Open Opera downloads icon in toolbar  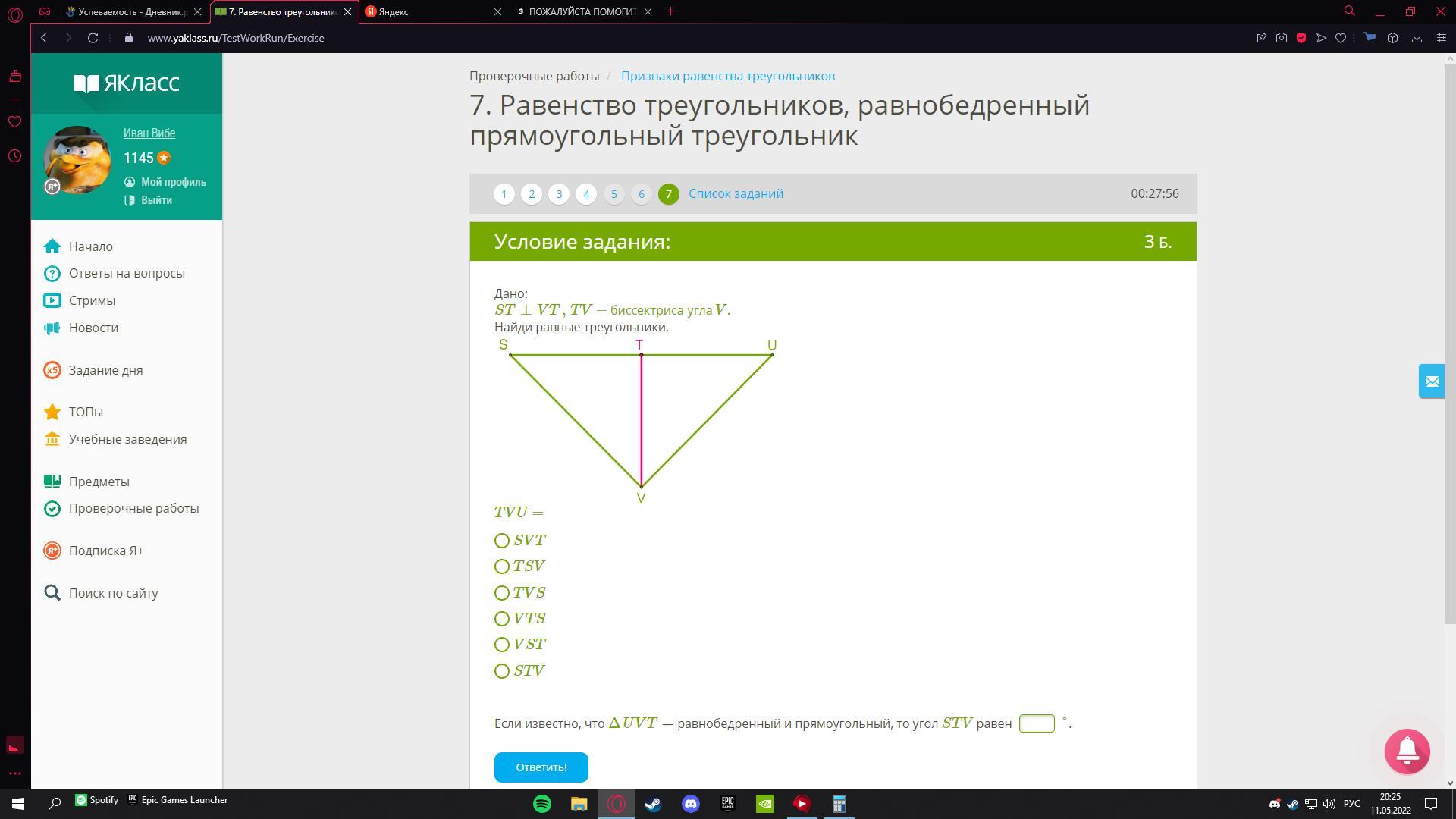(1417, 38)
